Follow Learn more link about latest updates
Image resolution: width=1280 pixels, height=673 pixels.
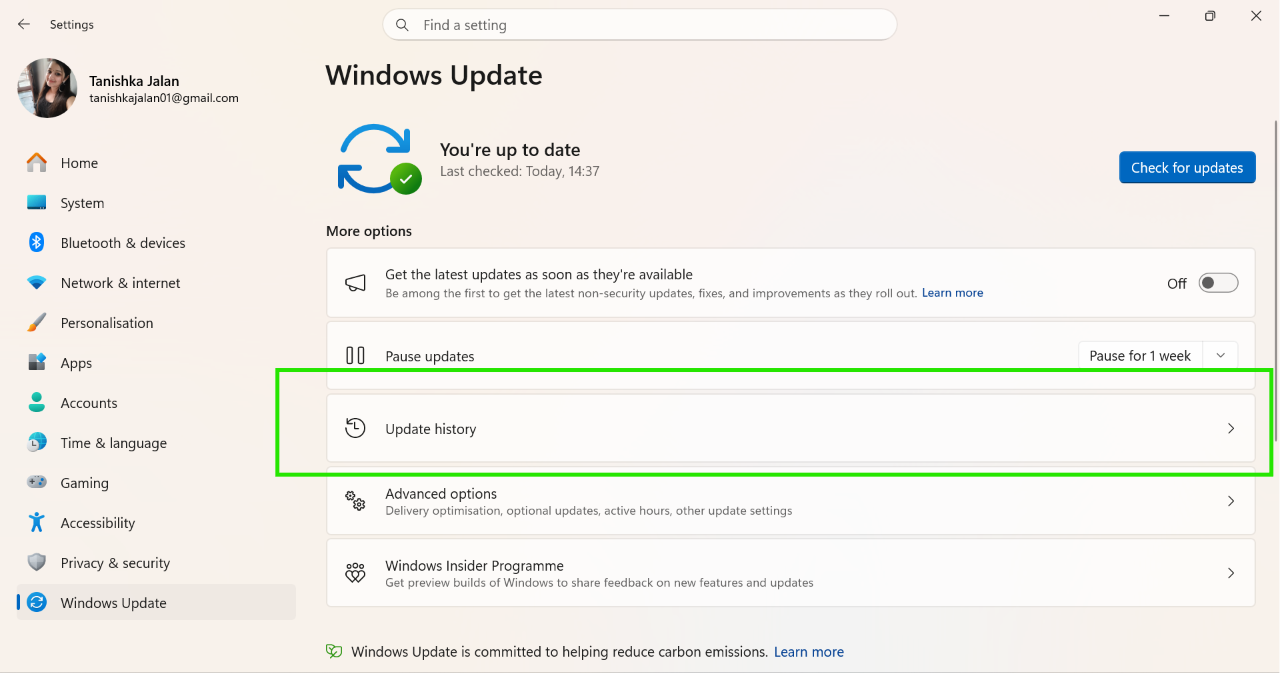coord(952,293)
